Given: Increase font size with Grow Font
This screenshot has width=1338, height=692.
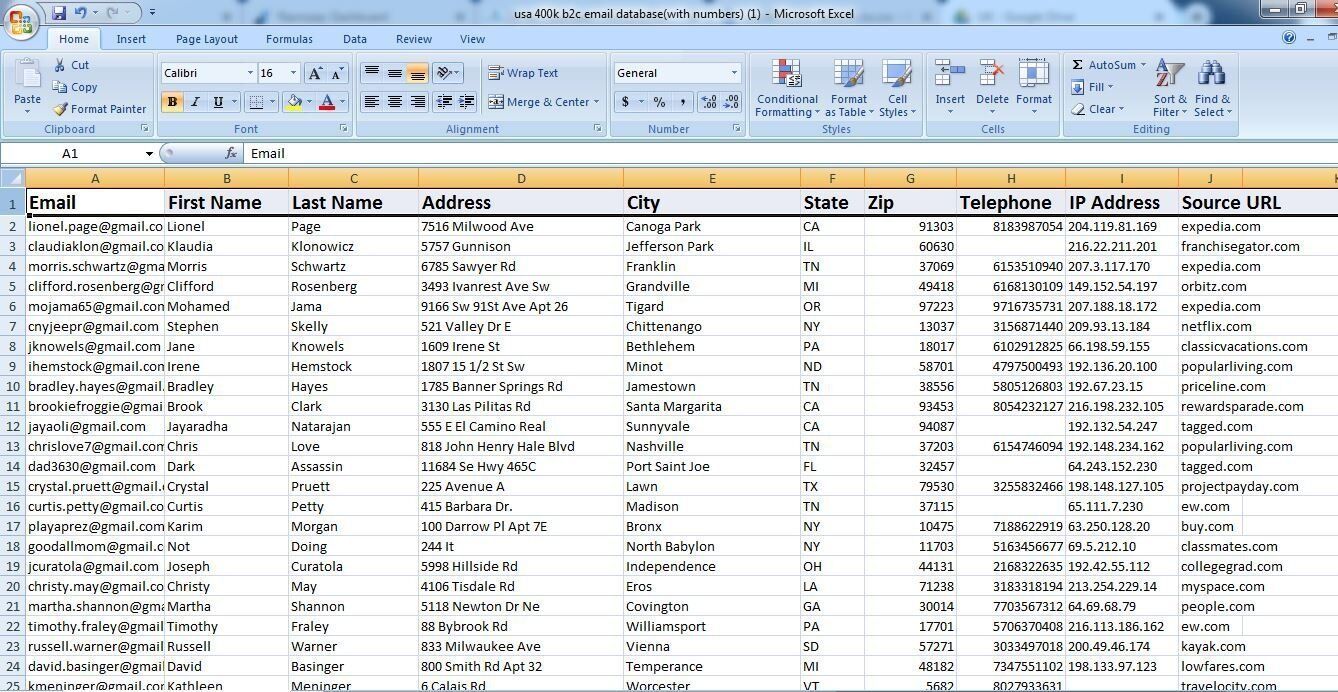Looking at the screenshot, I should 315,73.
